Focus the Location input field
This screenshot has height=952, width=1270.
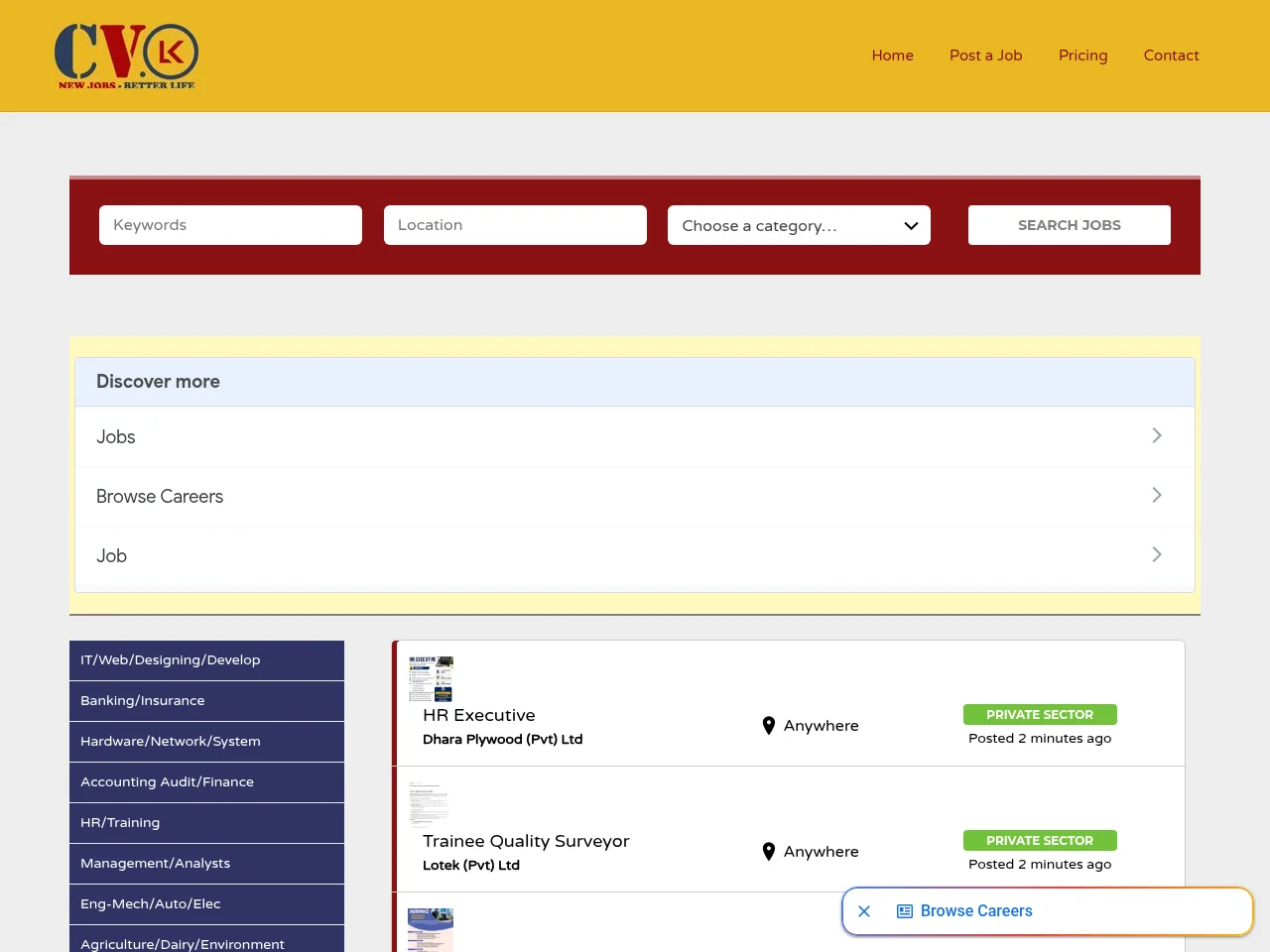(515, 225)
